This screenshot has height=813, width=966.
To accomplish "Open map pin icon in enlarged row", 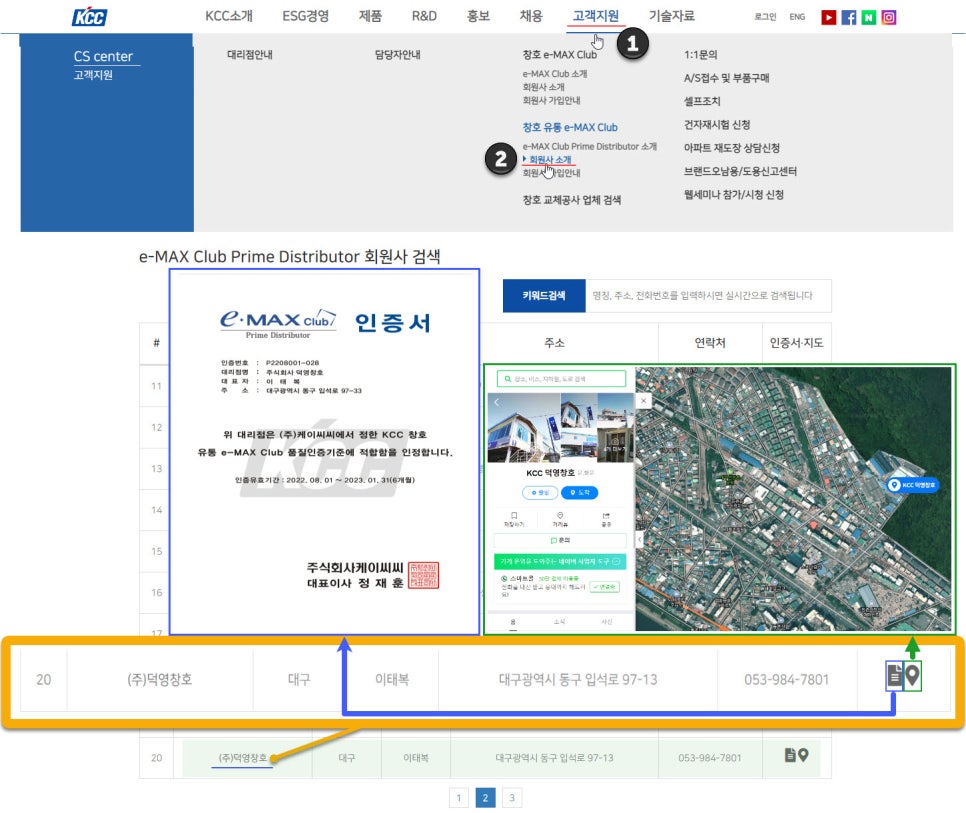I will coord(912,676).
